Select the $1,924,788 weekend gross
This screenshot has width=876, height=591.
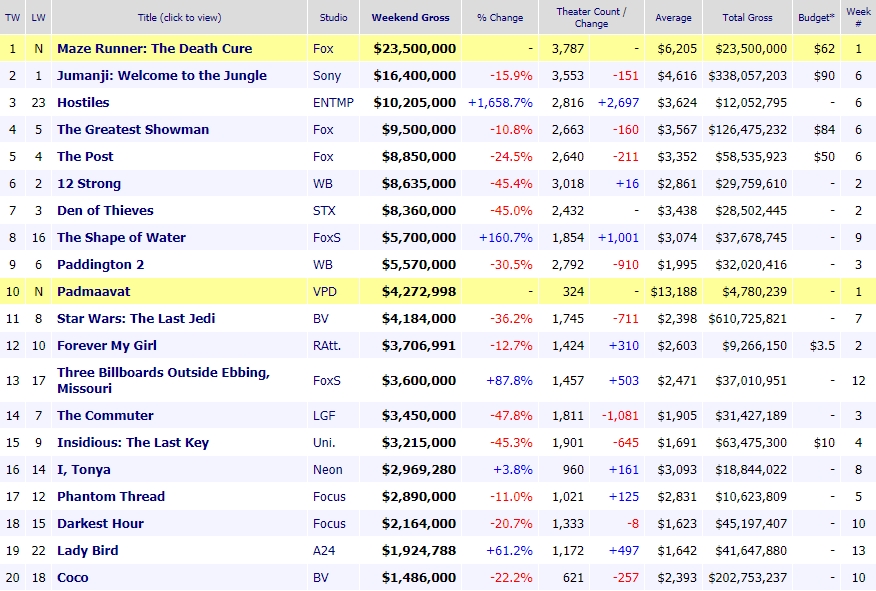[x=419, y=551]
